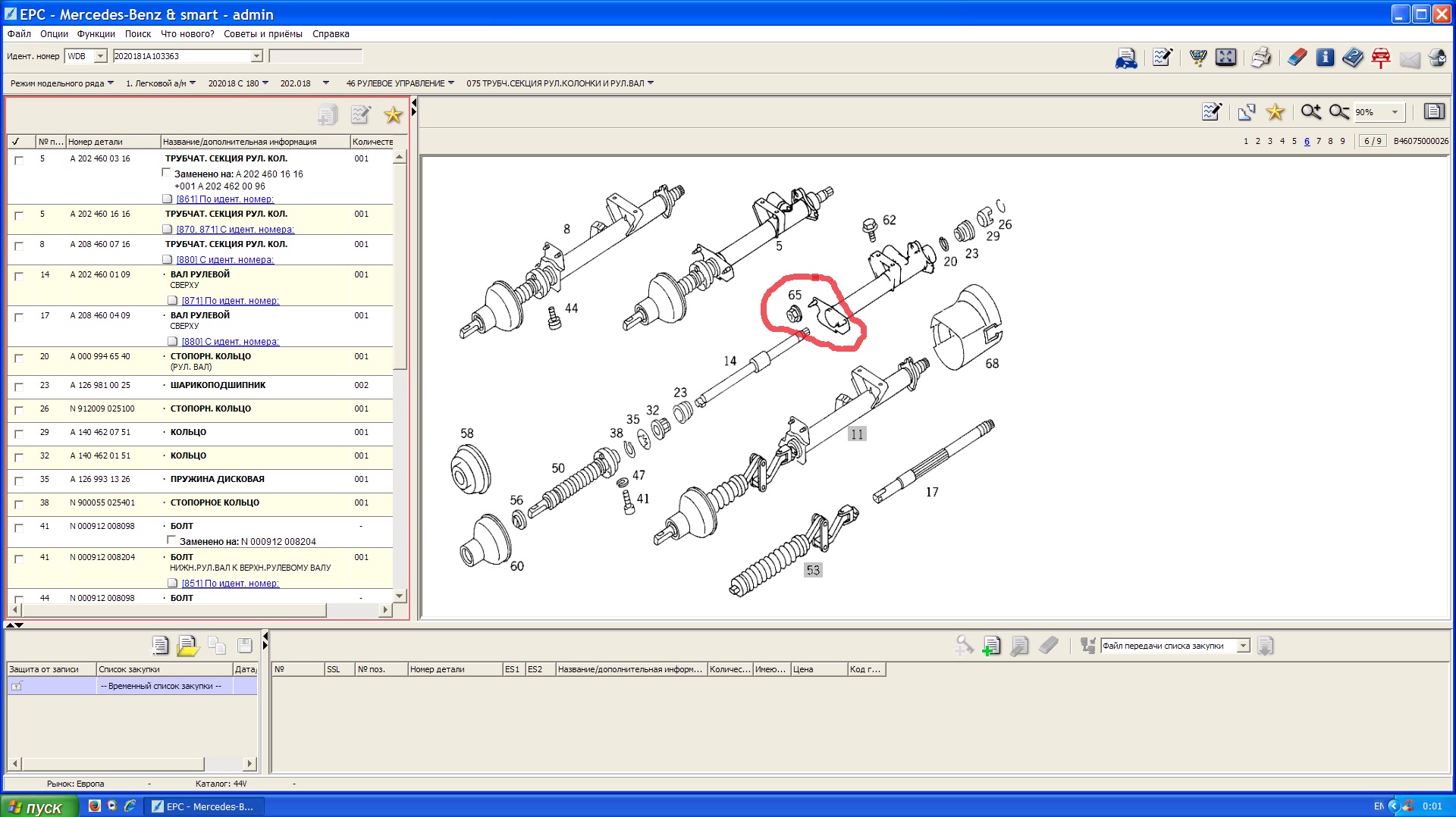Open the notes checklist icon in top toolbar
The height and width of the screenshot is (817, 1456).
pos(1162,58)
